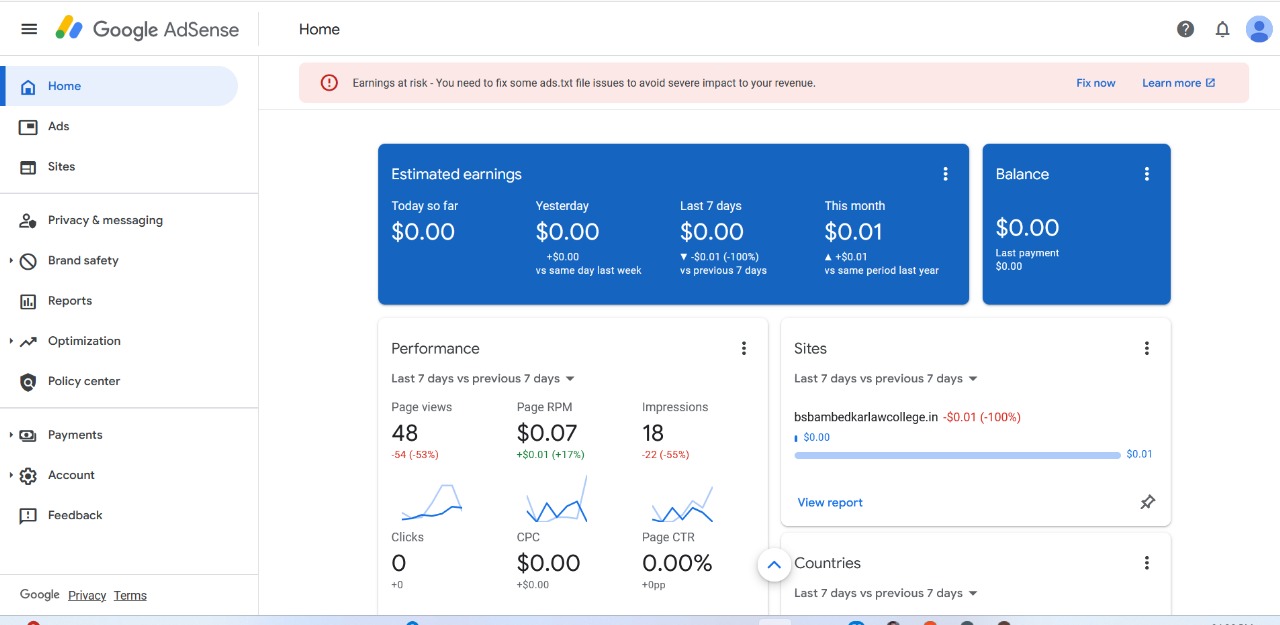Click the circular scroll-up chevron button
The image size is (1280, 625).
coord(773,565)
